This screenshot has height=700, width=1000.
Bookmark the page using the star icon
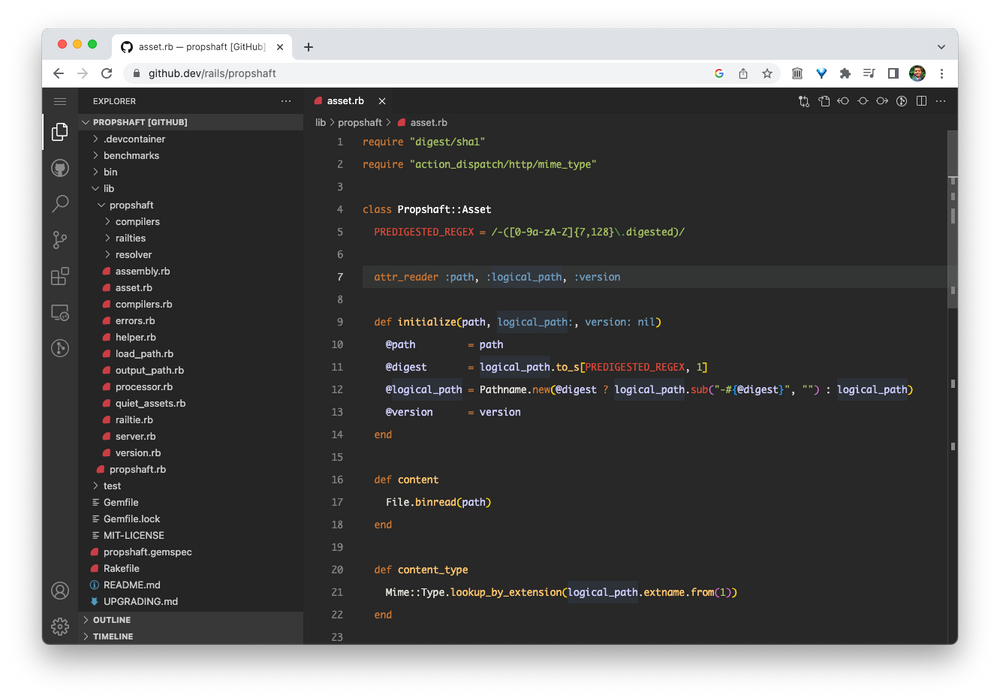click(767, 73)
